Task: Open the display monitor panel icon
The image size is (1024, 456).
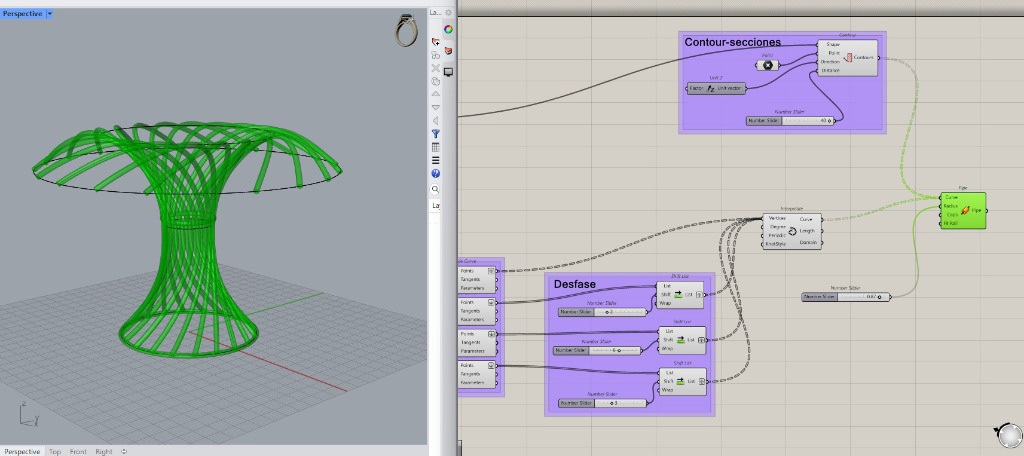Action: click(x=449, y=71)
